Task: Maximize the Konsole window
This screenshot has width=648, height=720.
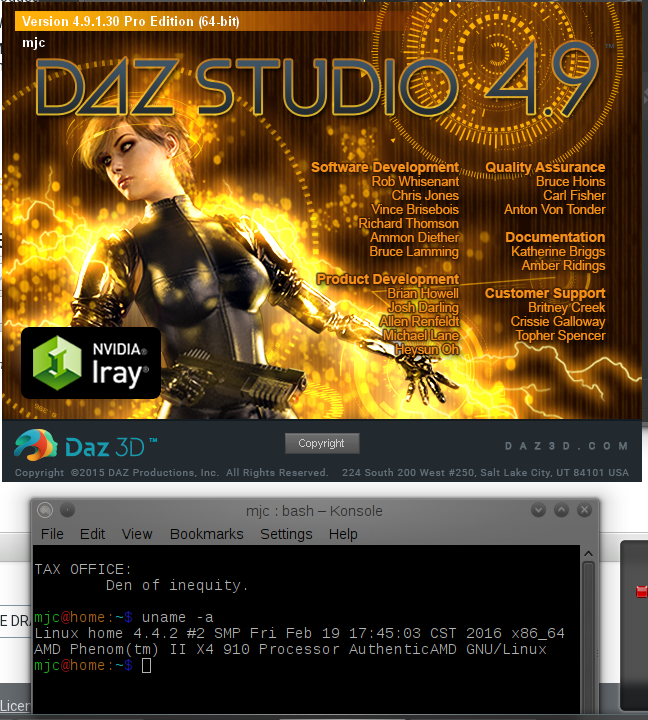Action: [x=561, y=510]
